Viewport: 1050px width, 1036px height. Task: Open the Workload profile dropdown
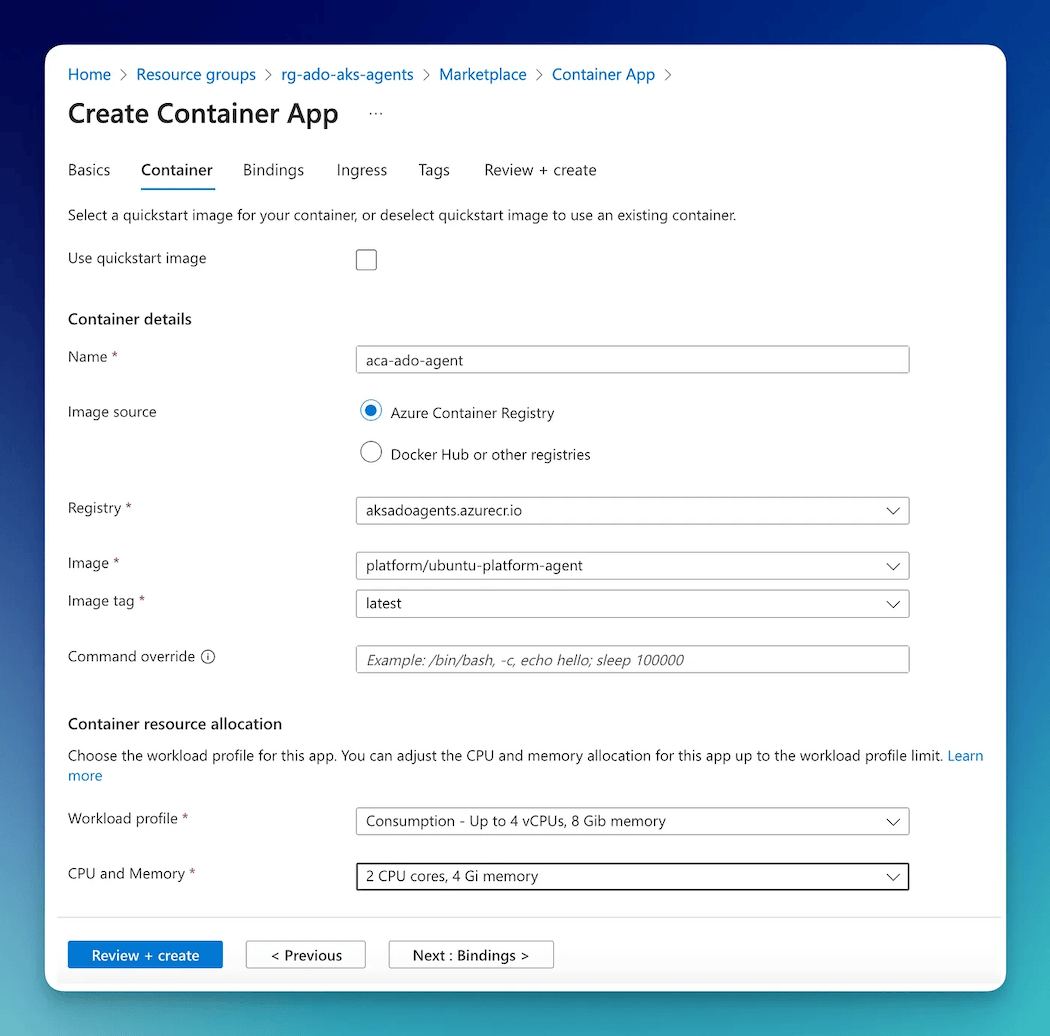(632, 821)
